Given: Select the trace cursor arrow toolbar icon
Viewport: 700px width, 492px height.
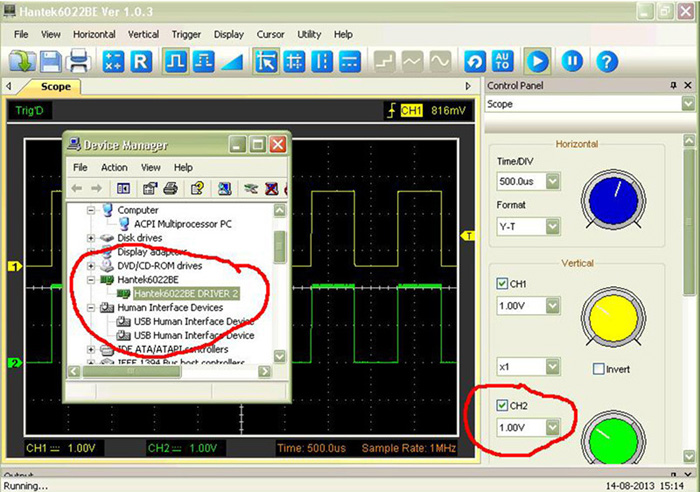Looking at the screenshot, I should click(266, 61).
